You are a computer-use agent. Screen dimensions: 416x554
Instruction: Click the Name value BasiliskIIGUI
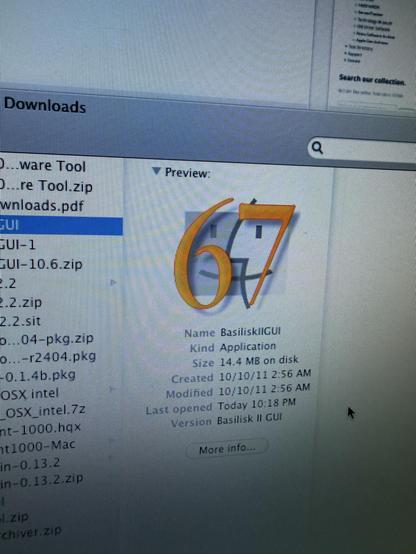[x=250, y=331]
